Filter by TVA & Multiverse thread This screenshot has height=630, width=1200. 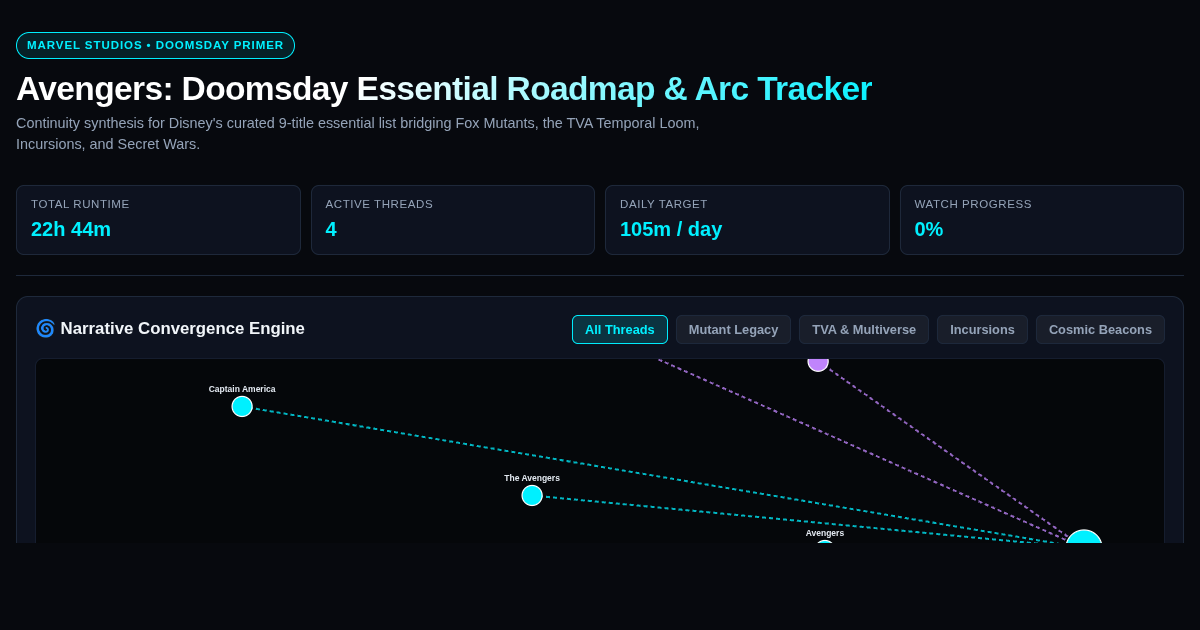pos(864,329)
